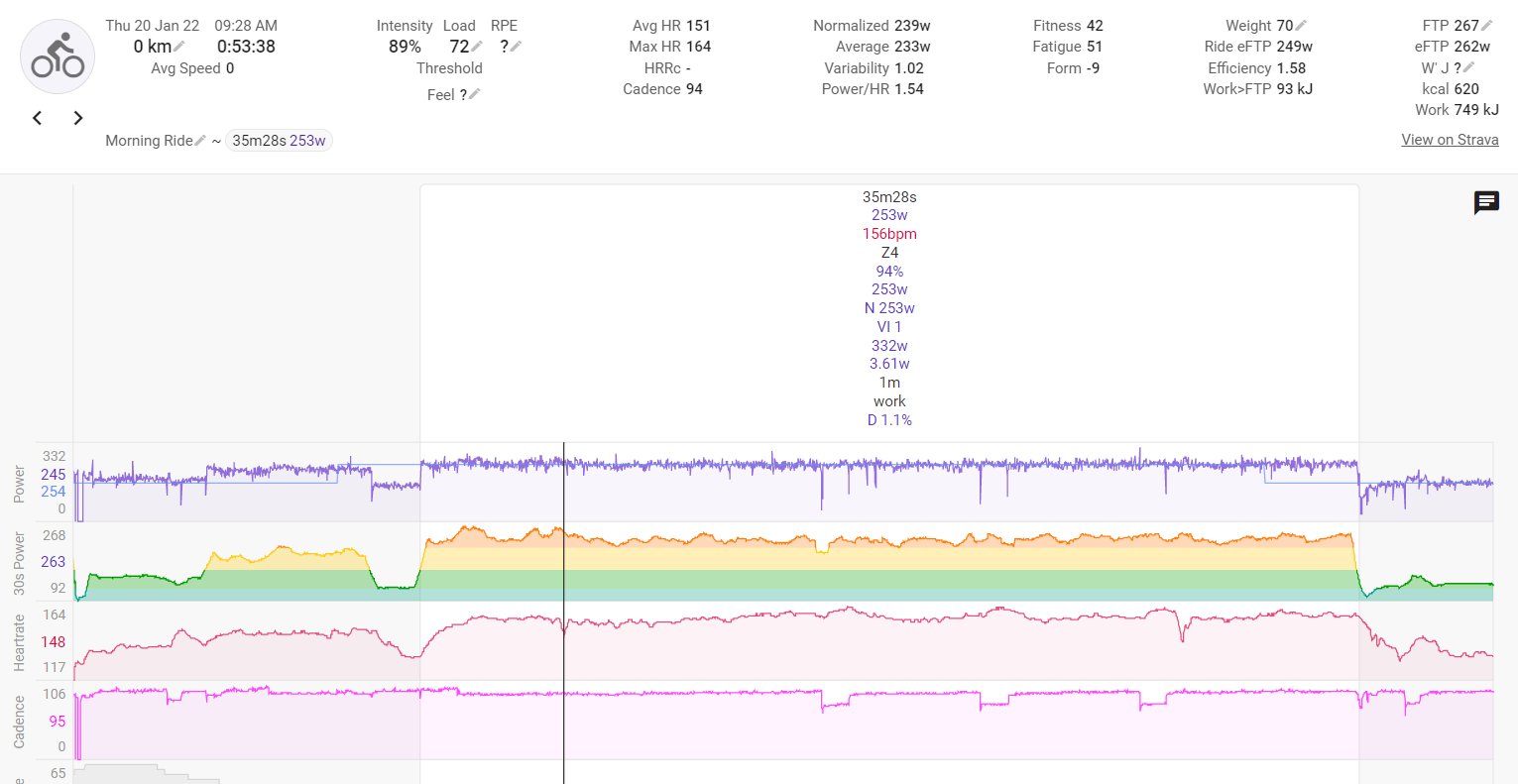Click the Power chart axis label
This screenshot has width=1518, height=784.
19,484
